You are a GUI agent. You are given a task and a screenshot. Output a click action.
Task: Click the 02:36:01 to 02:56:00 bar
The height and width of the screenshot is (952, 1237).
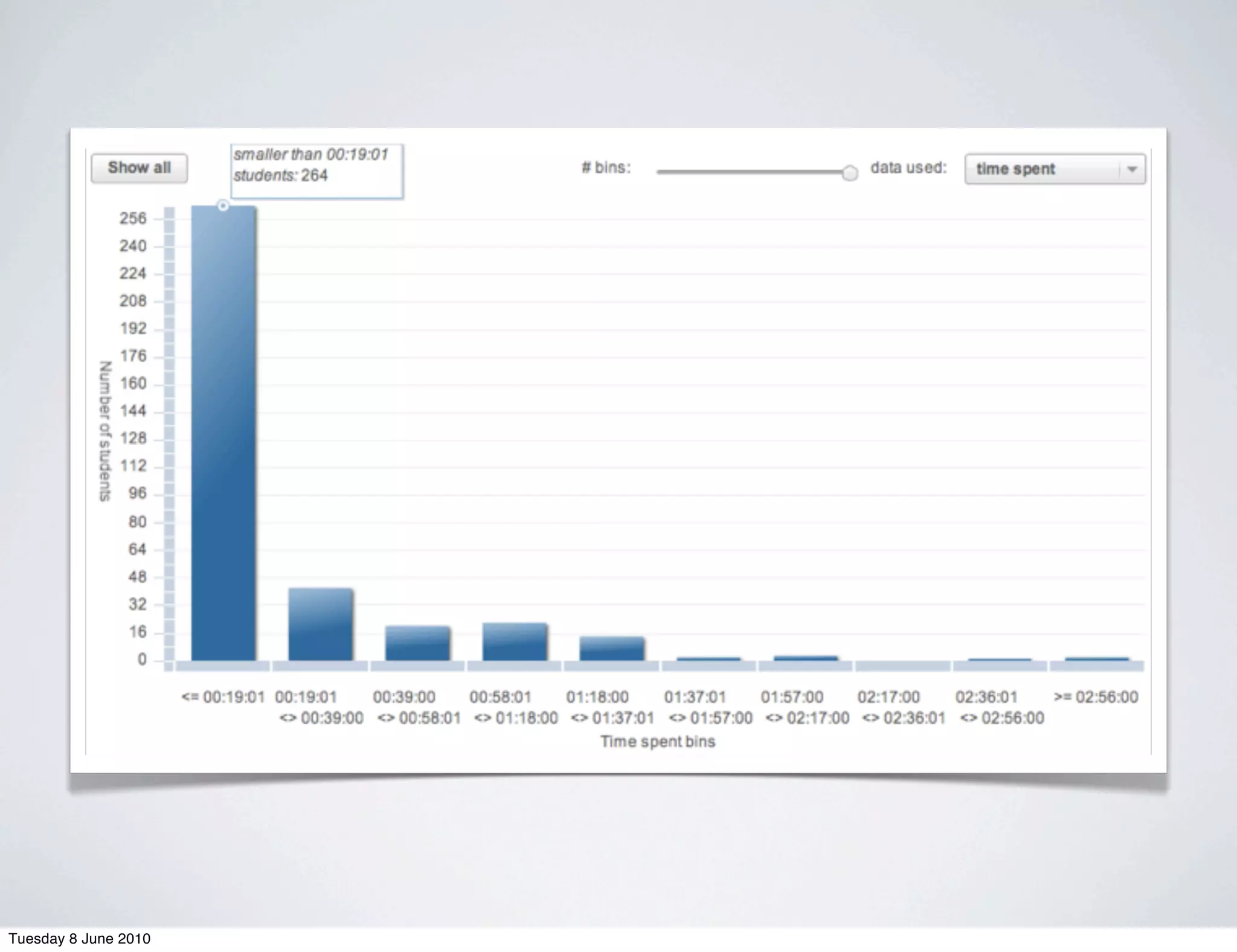pos(1000,660)
